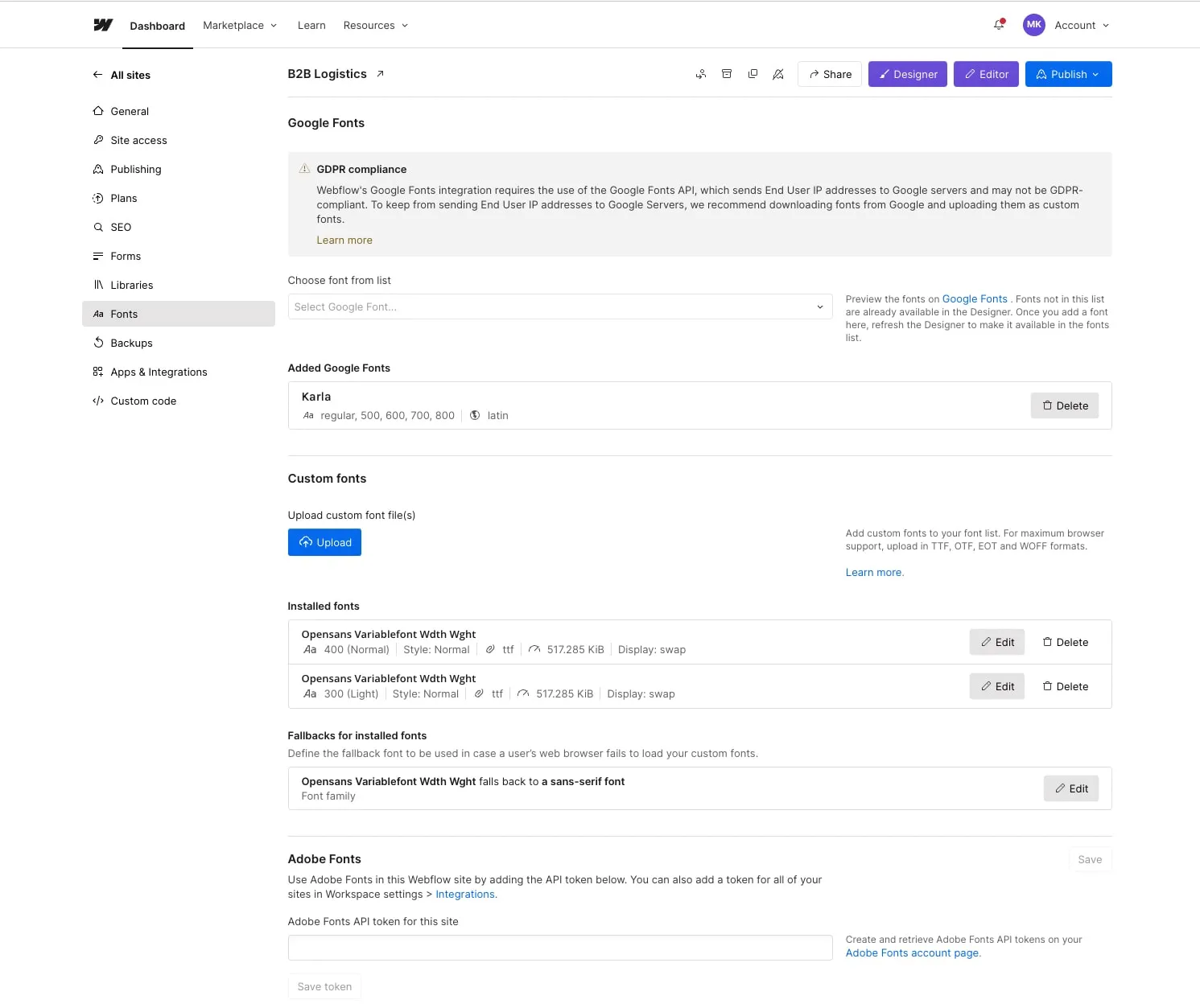This screenshot has width=1200, height=1008.
Task: Click the Publishing rocket icon in sidebar
Action: point(98,169)
